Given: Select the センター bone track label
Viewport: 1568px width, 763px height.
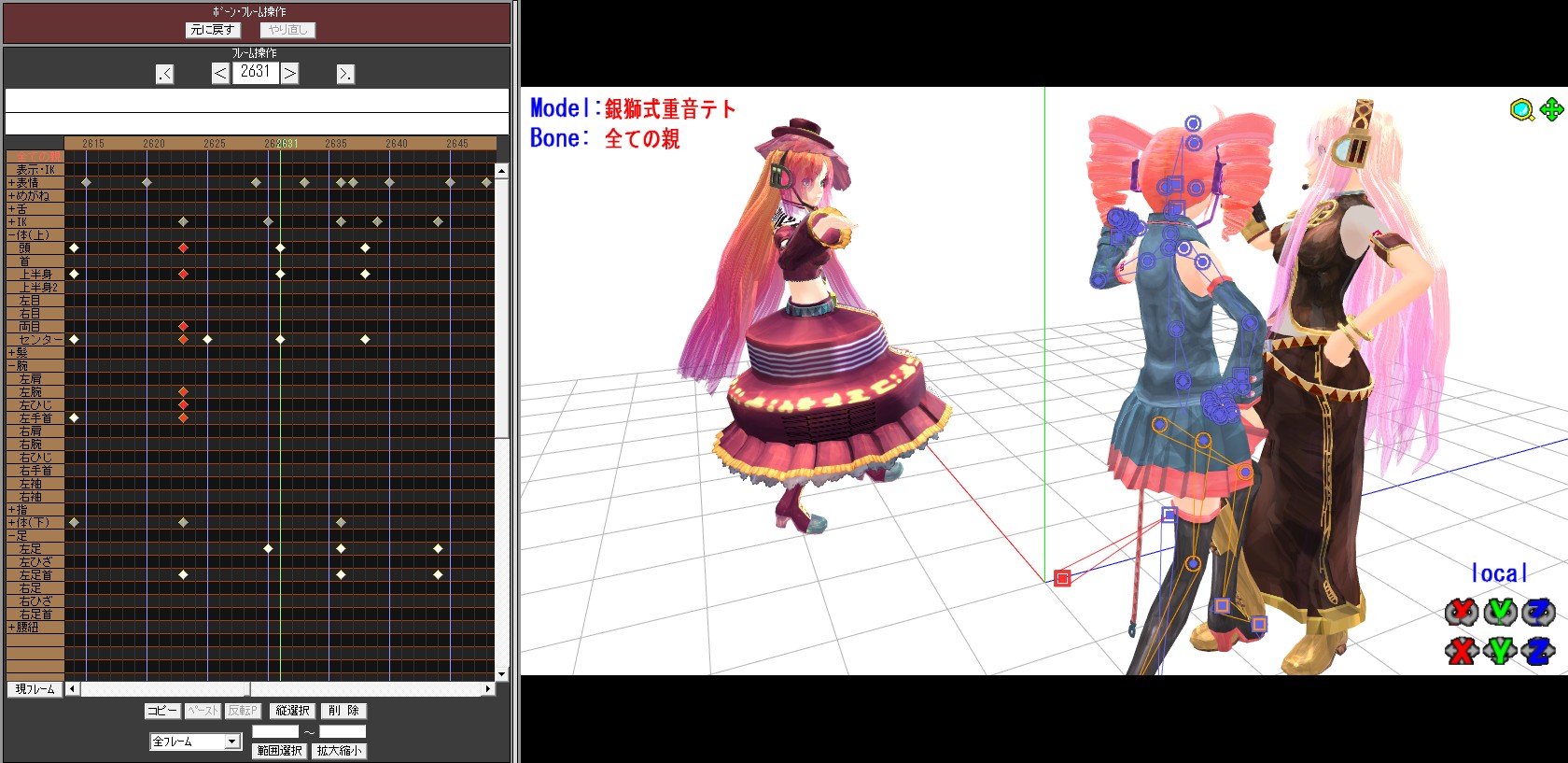Looking at the screenshot, I should pyautogui.click(x=35, y=340).
